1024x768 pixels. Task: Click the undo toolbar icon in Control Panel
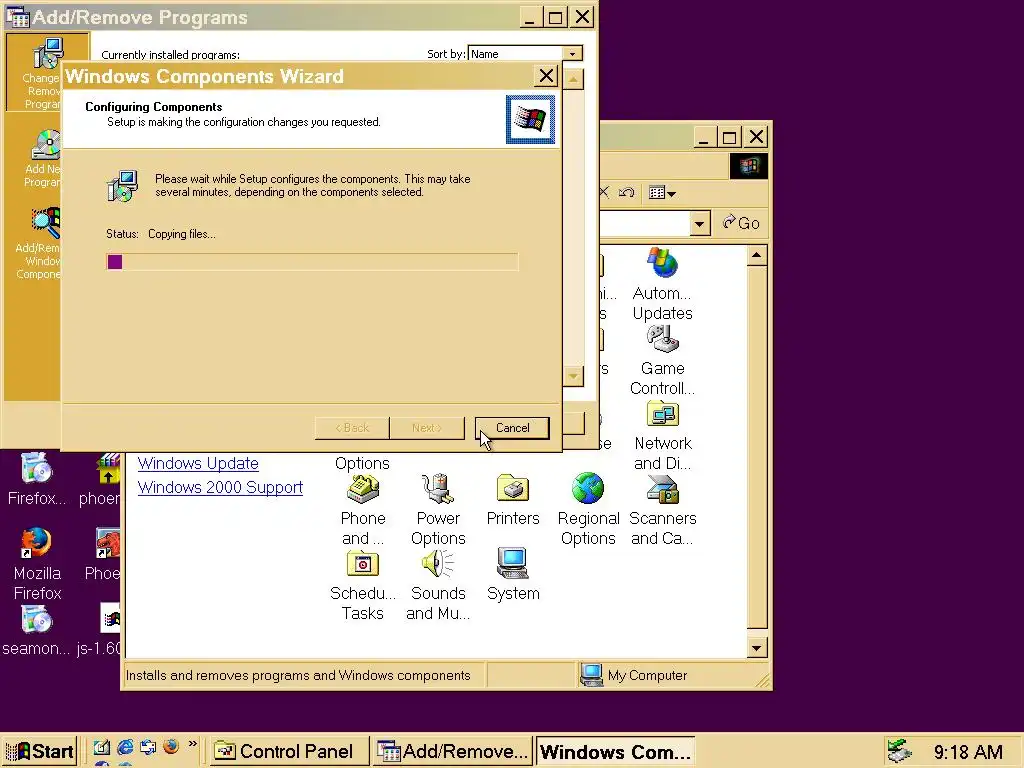[x=626, y=193]
